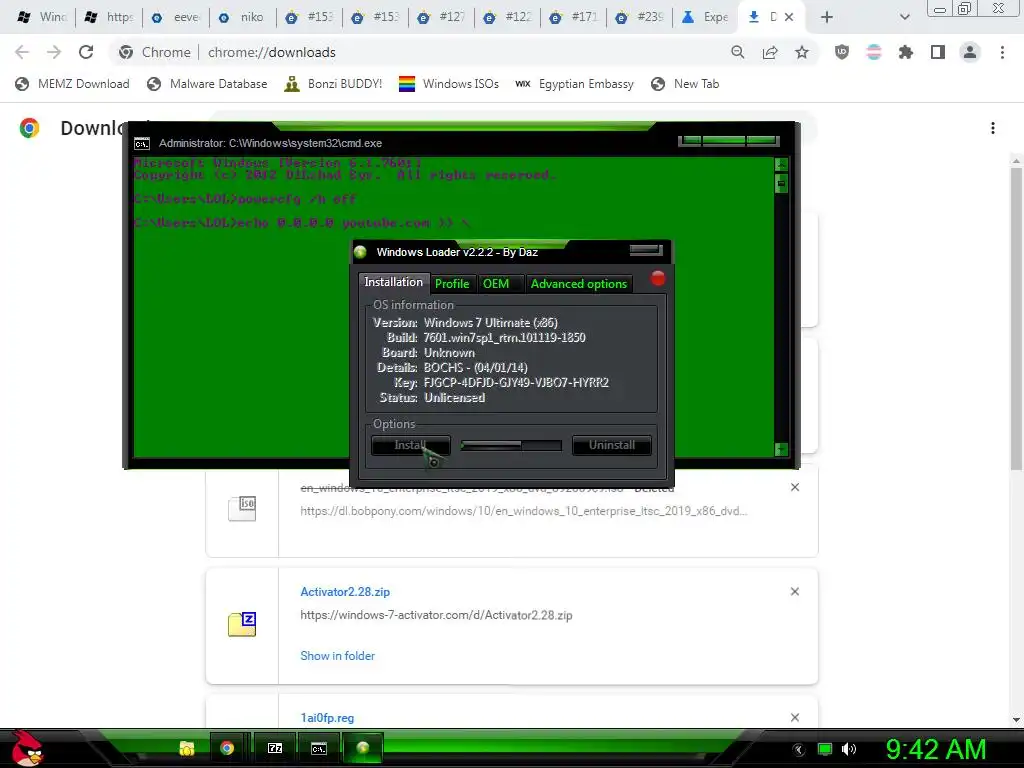Click the 9:42 AM taskbar clock
The height and width of the screenshot is (768, 1024).
click(x=936, y=749)
